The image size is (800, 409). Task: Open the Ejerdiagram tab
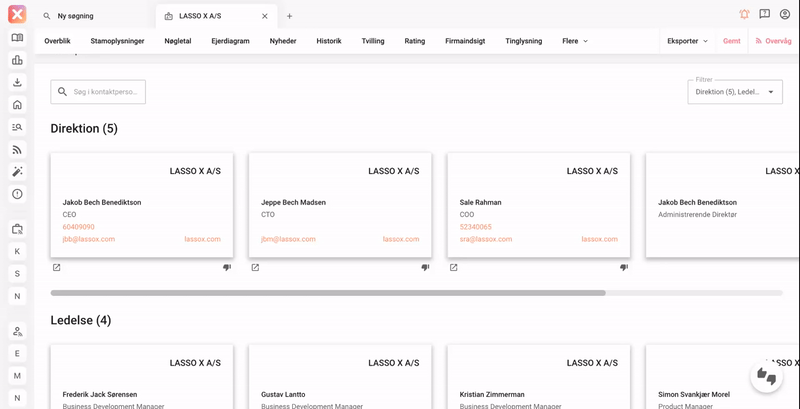click(230, 41)
